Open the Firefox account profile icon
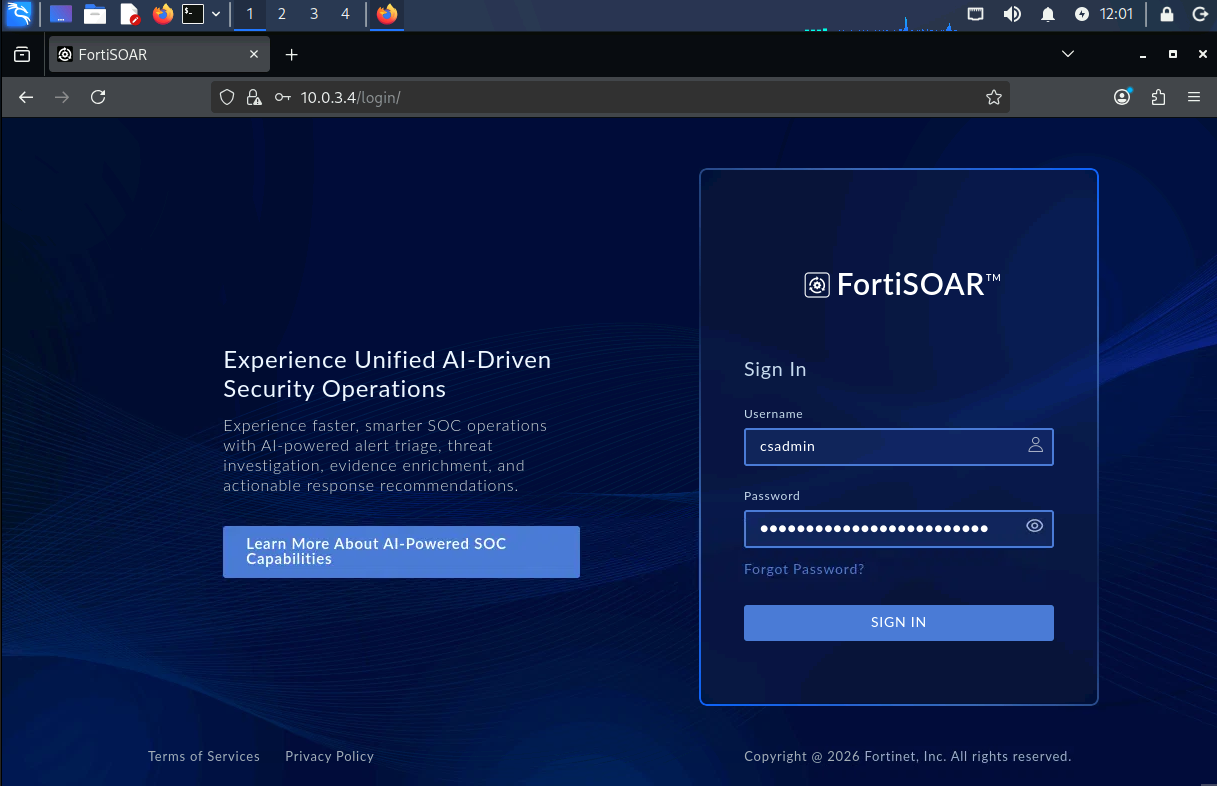 [1123, 97]
